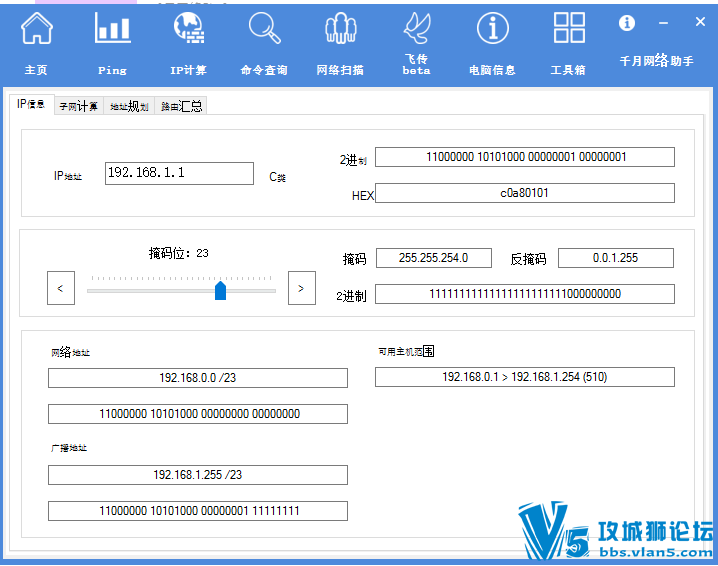Click the small about info icon
This screenshot has height=566, width=718.
pos(627,22)
